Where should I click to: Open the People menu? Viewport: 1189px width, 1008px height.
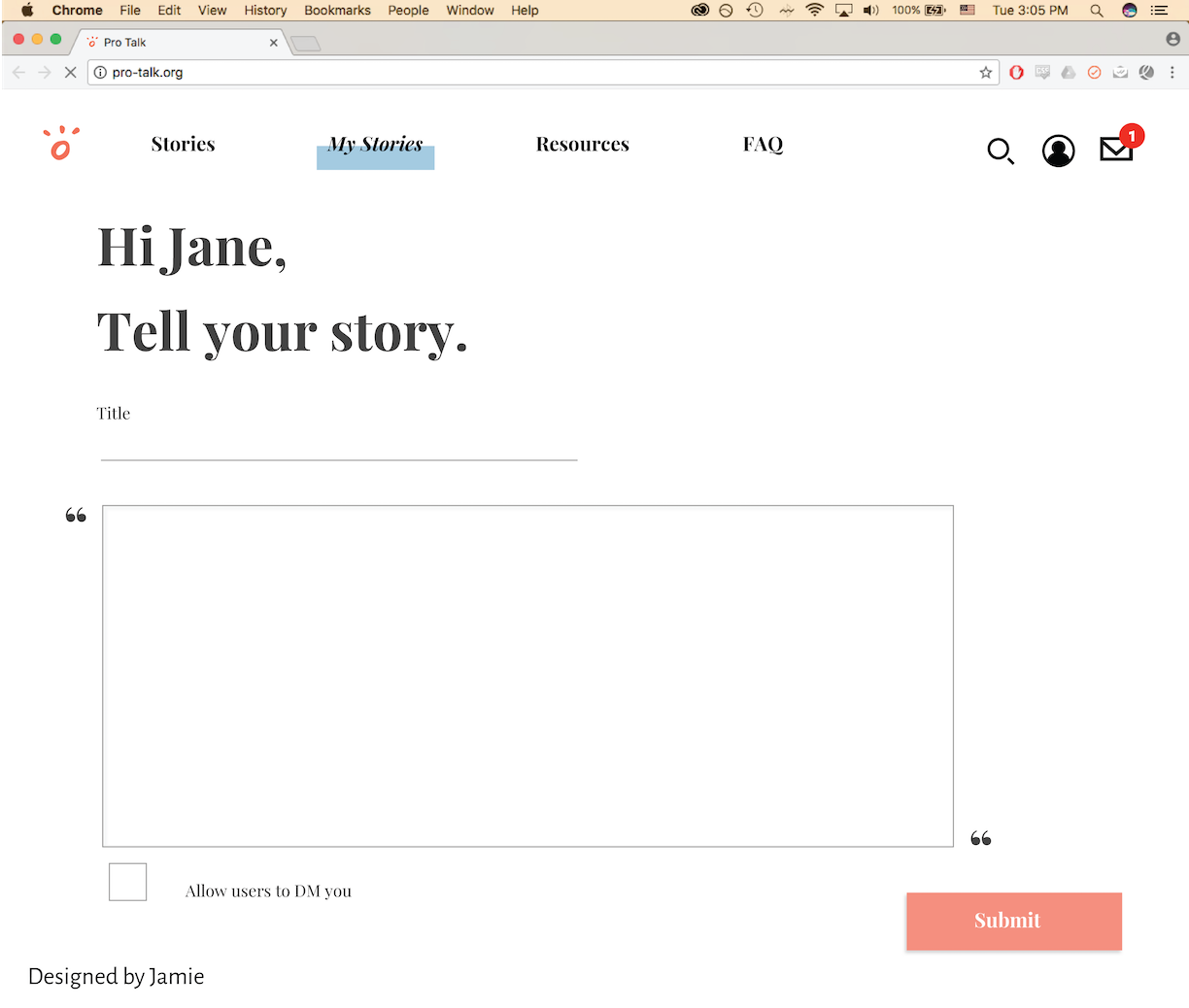408,10
